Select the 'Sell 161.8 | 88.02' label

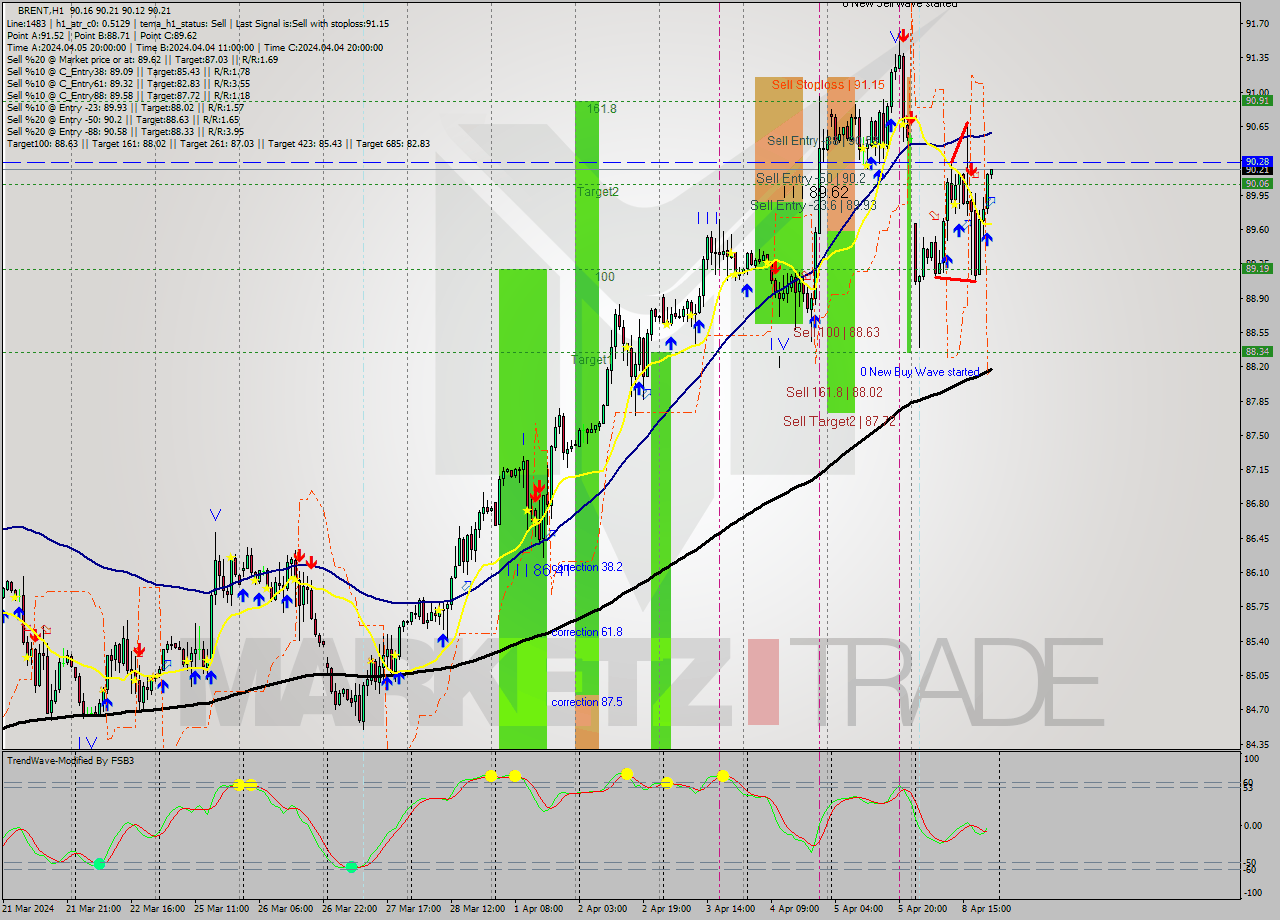click(834, 393)
